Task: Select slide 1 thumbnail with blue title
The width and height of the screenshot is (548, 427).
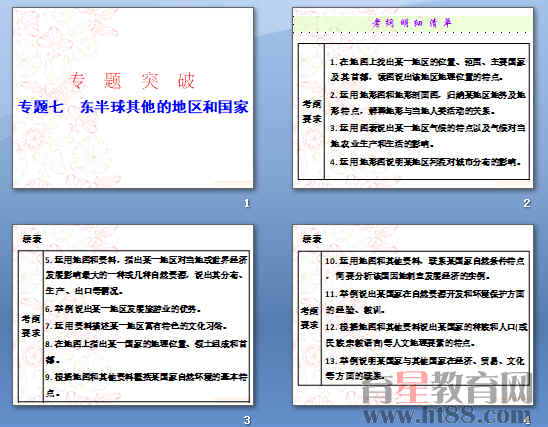Action: coord(133,98)
